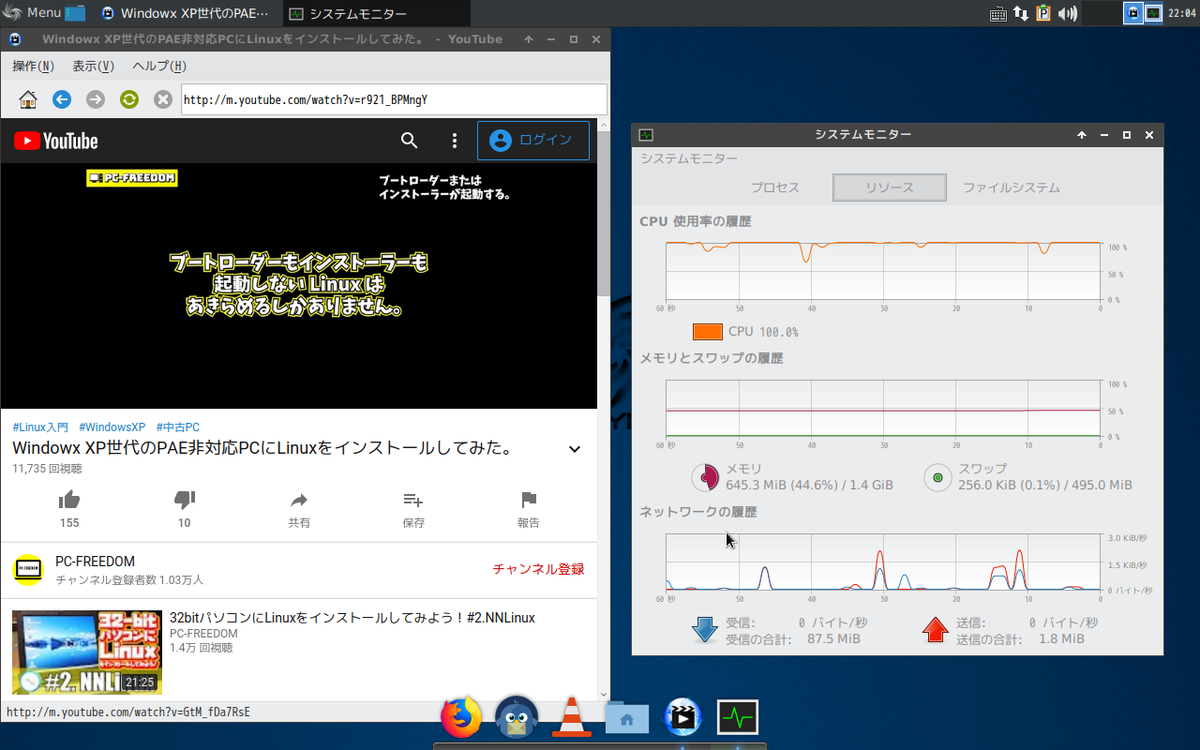Click the 87.5 MiB received total
The image size is (1200, 750).
(834, 638)
